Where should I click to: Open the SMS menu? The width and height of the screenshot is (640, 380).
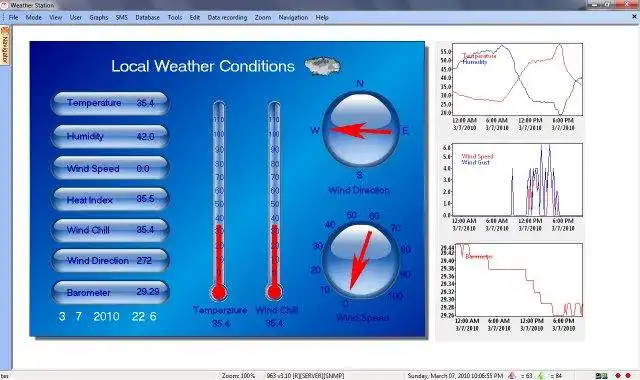pos(122,18)
